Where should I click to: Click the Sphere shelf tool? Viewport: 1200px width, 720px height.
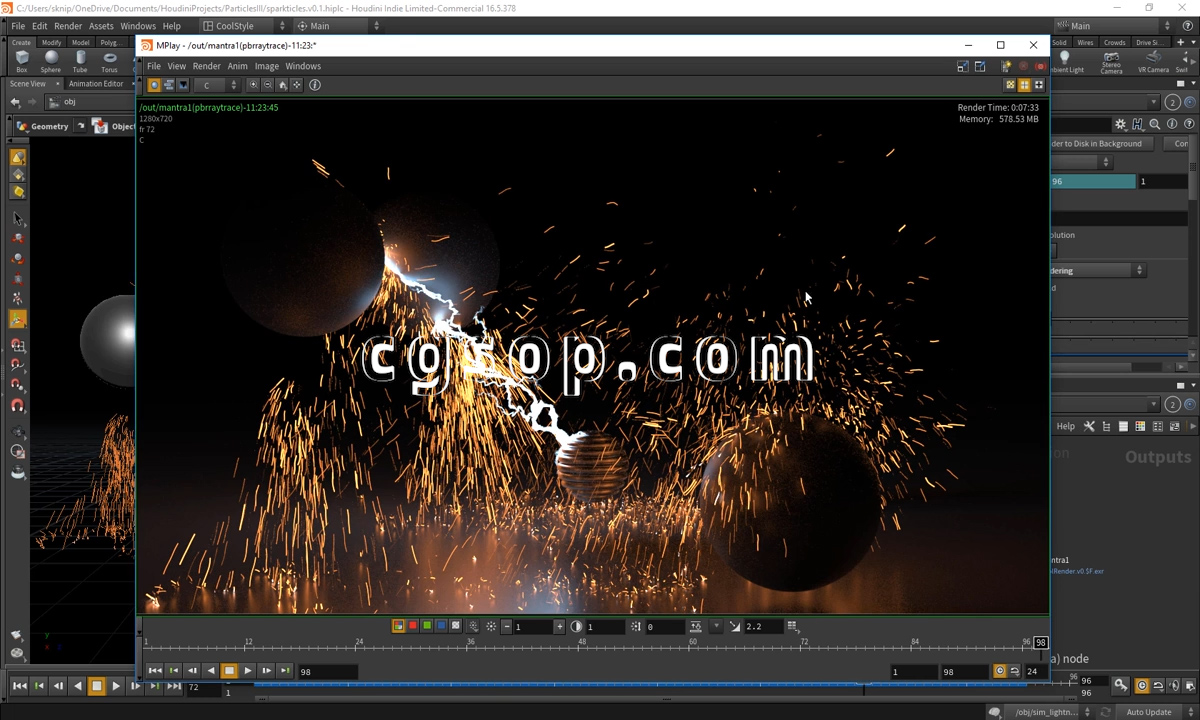tap(51, 62)
